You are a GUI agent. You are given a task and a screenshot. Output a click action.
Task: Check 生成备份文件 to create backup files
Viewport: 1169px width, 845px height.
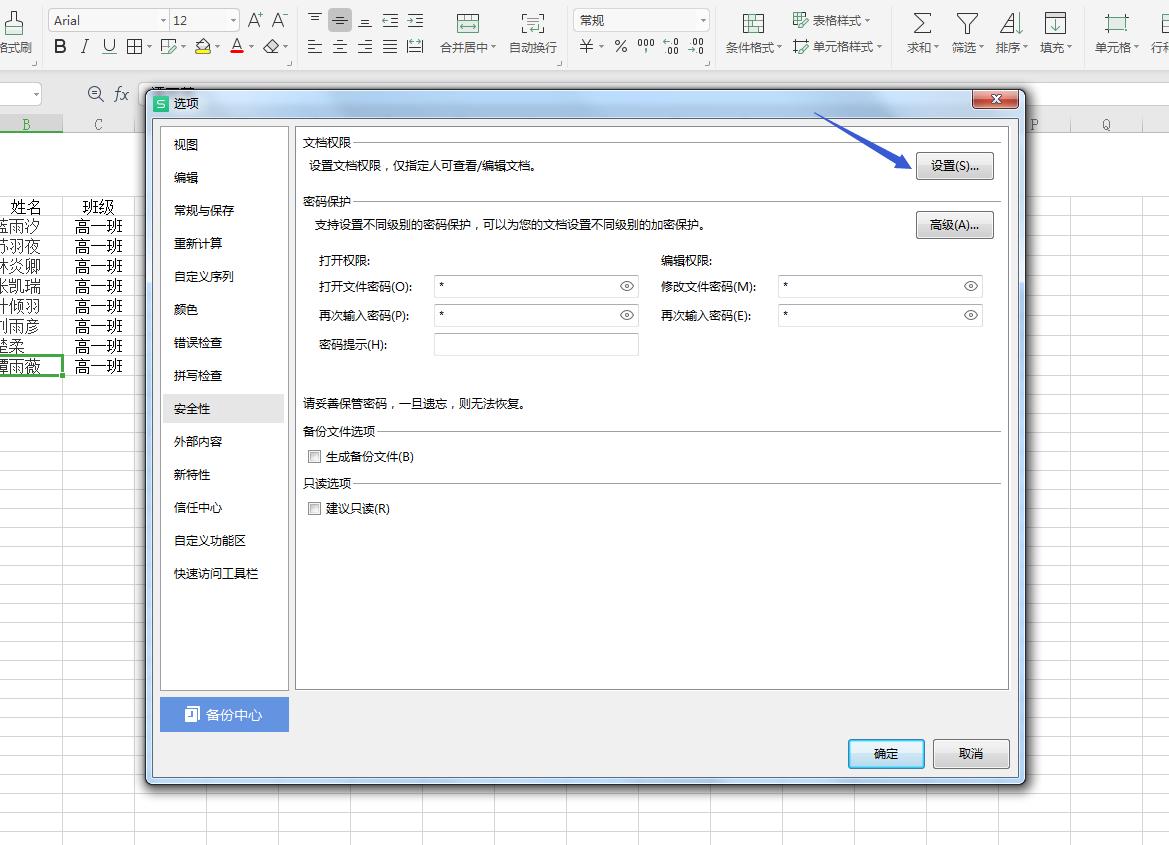pyautogui.click(x=315, y=456)
